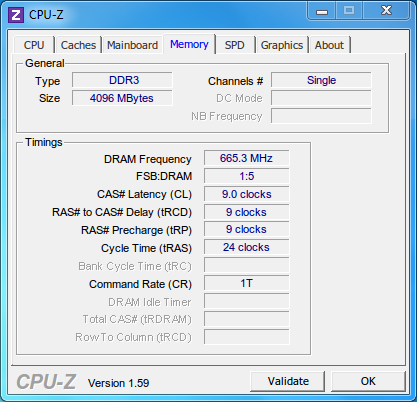The width and height of the screenshot is (417, 402).
Task: Click the Timings group label
Action: tap(44, 142)
